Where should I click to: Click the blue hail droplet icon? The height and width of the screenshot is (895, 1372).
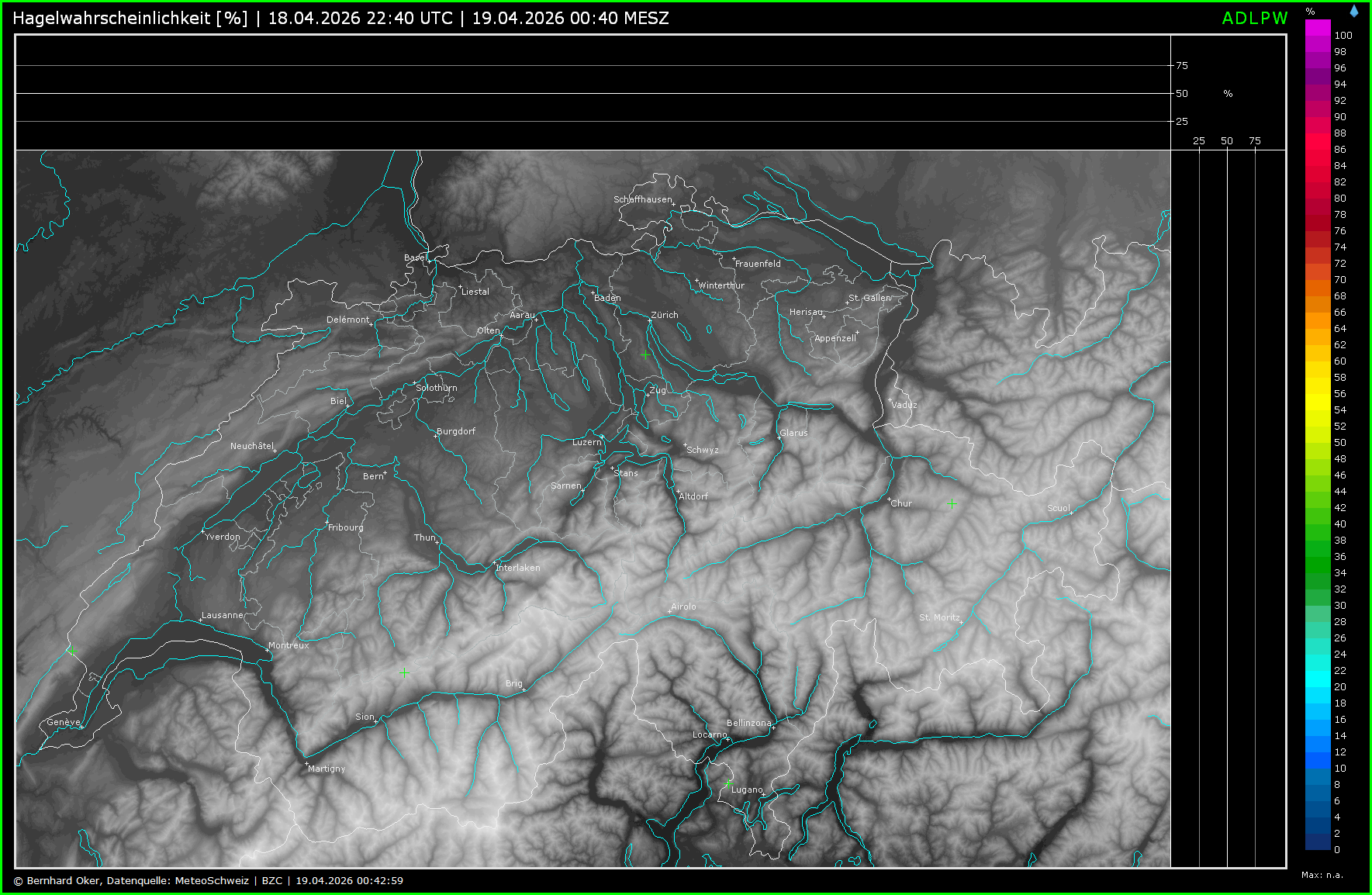[1354, 11]
